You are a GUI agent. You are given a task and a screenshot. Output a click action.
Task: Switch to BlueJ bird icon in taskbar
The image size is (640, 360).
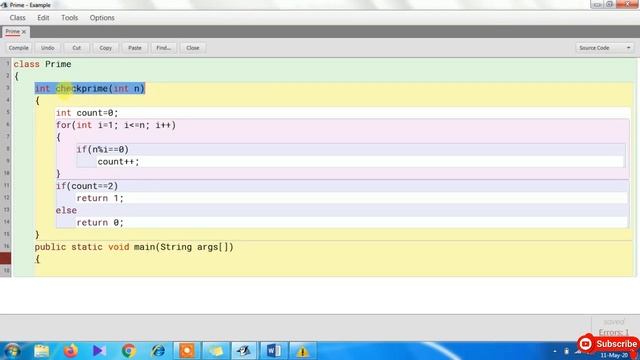coord(244,351)
